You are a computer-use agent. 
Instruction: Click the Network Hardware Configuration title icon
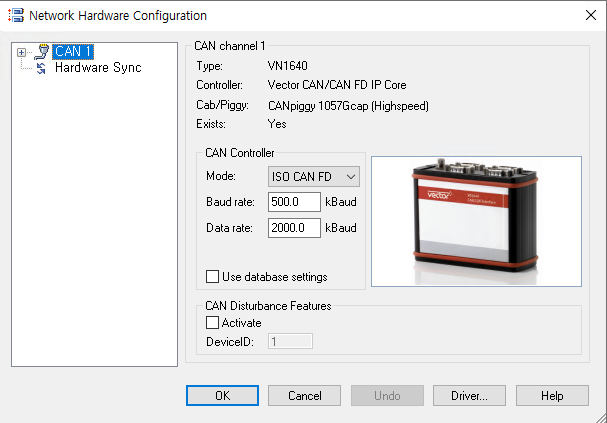pyautogui.click(x=16, y=15)
